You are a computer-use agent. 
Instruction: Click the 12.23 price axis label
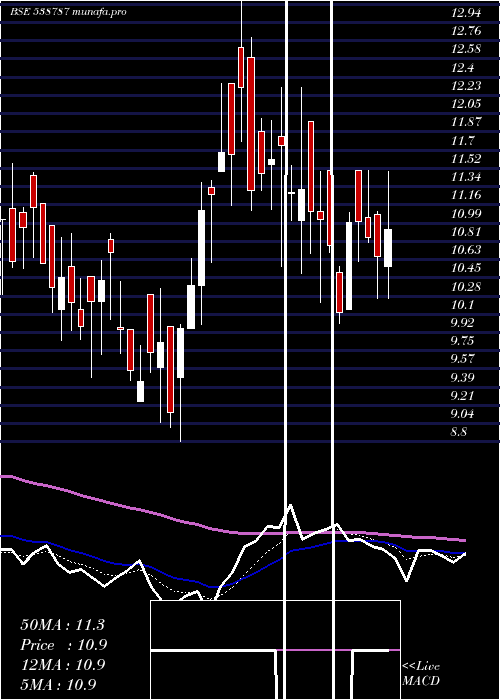coord(466,86)
